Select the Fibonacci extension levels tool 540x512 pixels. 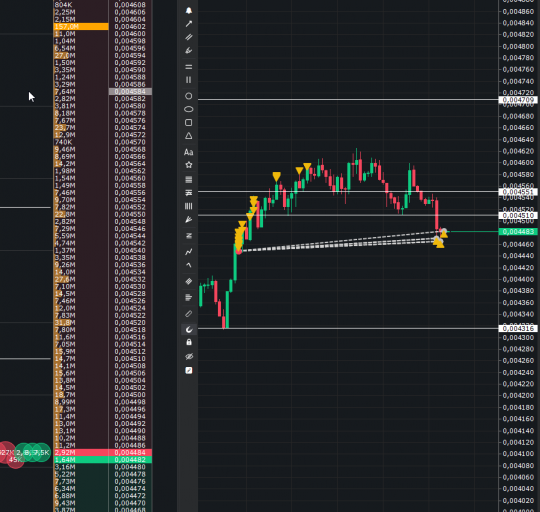coord(189,193)
